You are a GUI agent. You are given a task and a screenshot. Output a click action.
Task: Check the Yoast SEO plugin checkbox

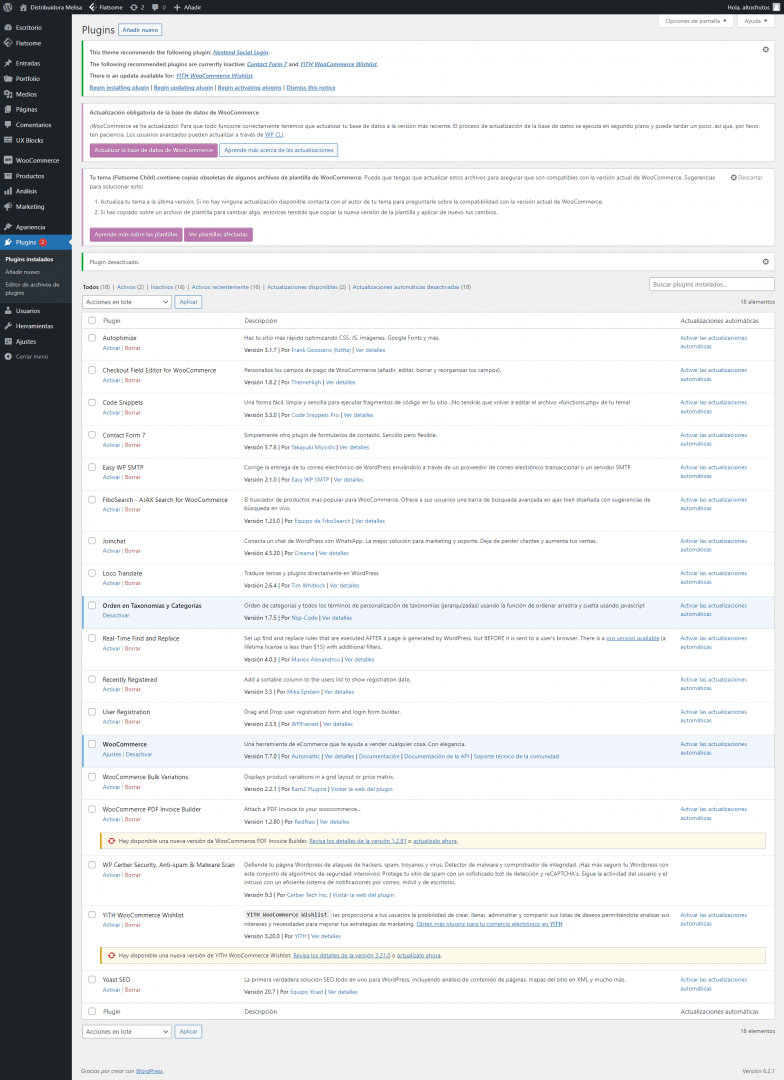tap(92, 979)
